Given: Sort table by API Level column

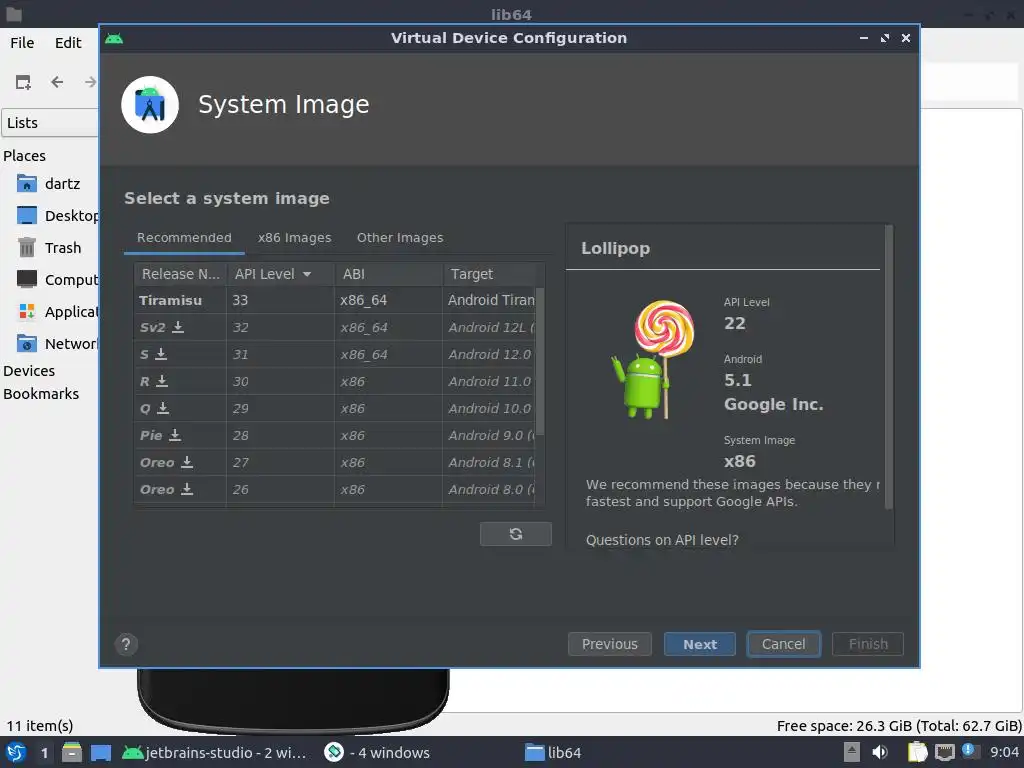Looking at the screenshot, I should tap(280, 274).
